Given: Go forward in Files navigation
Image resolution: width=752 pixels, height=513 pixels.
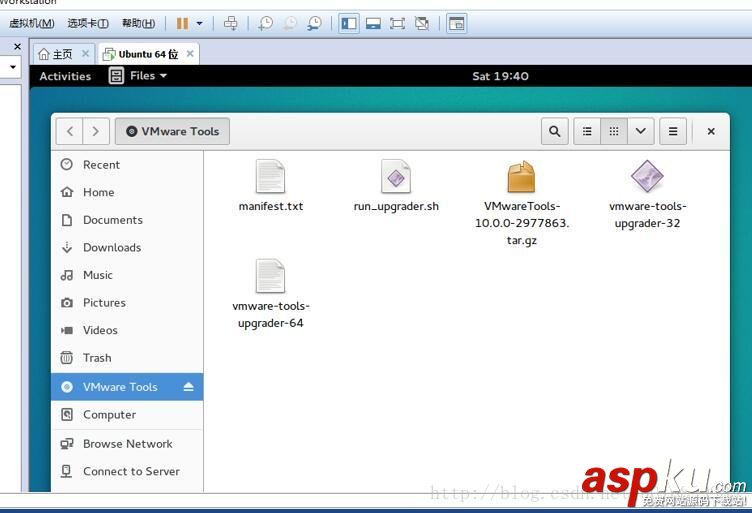Looking at the screenshot, I should (96, 131).
